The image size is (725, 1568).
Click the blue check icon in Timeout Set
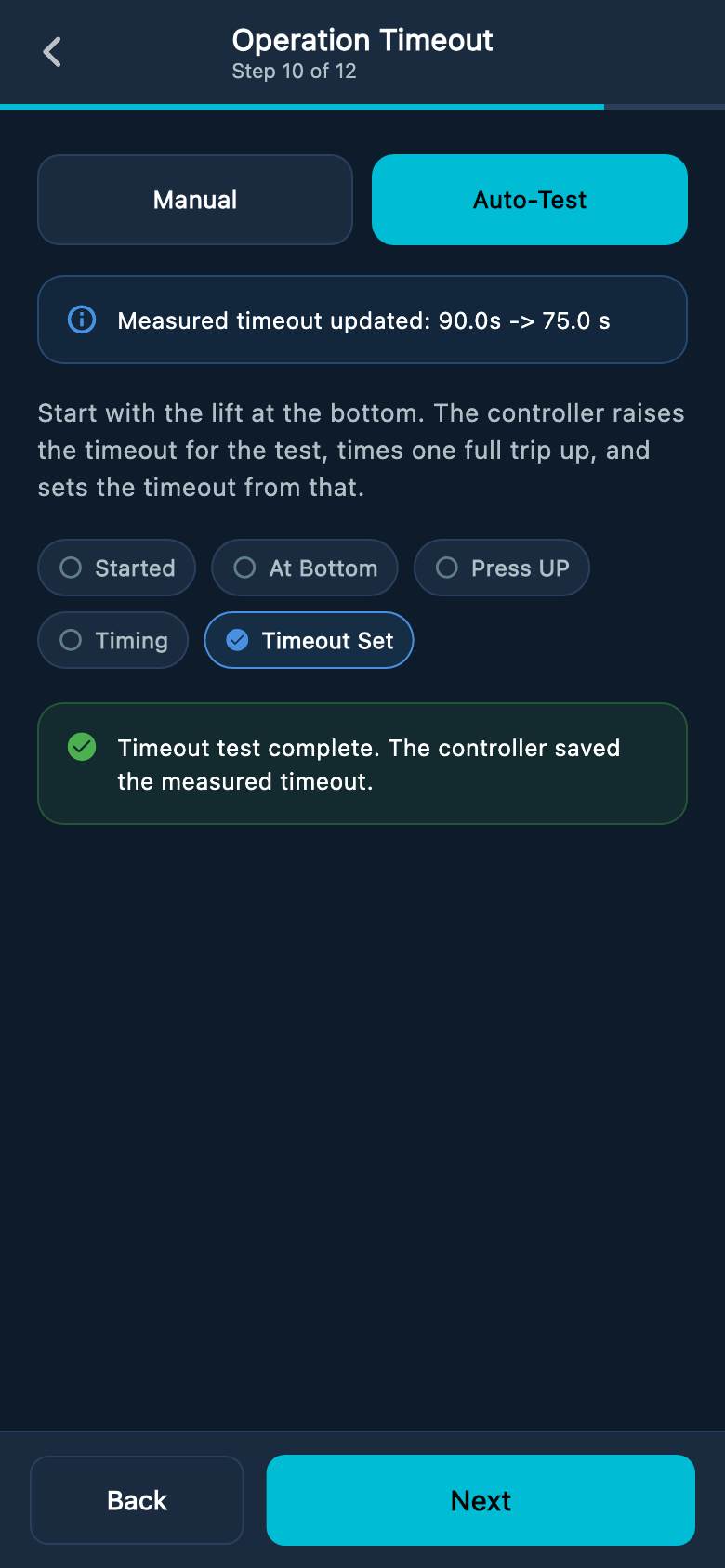coord(237,640)
